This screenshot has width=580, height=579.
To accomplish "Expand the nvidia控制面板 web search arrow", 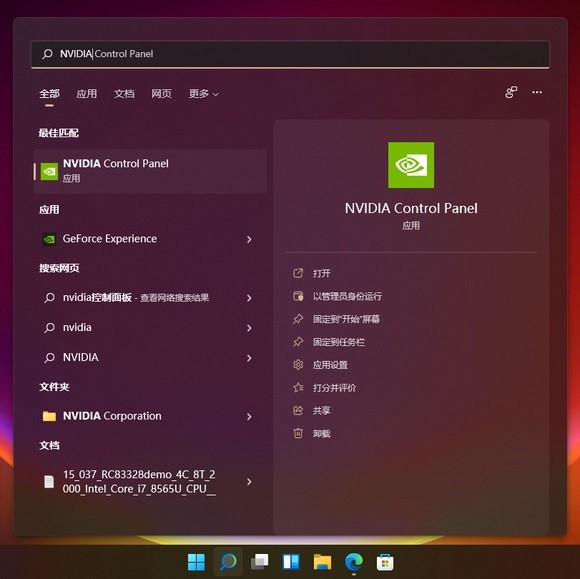I will (x=249, y=298).
